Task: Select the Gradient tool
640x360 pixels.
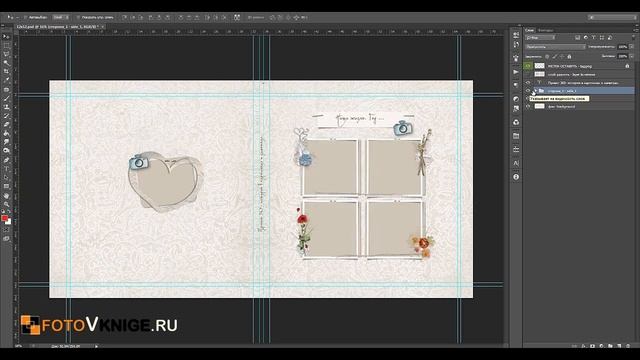Action: coord(6,133)
